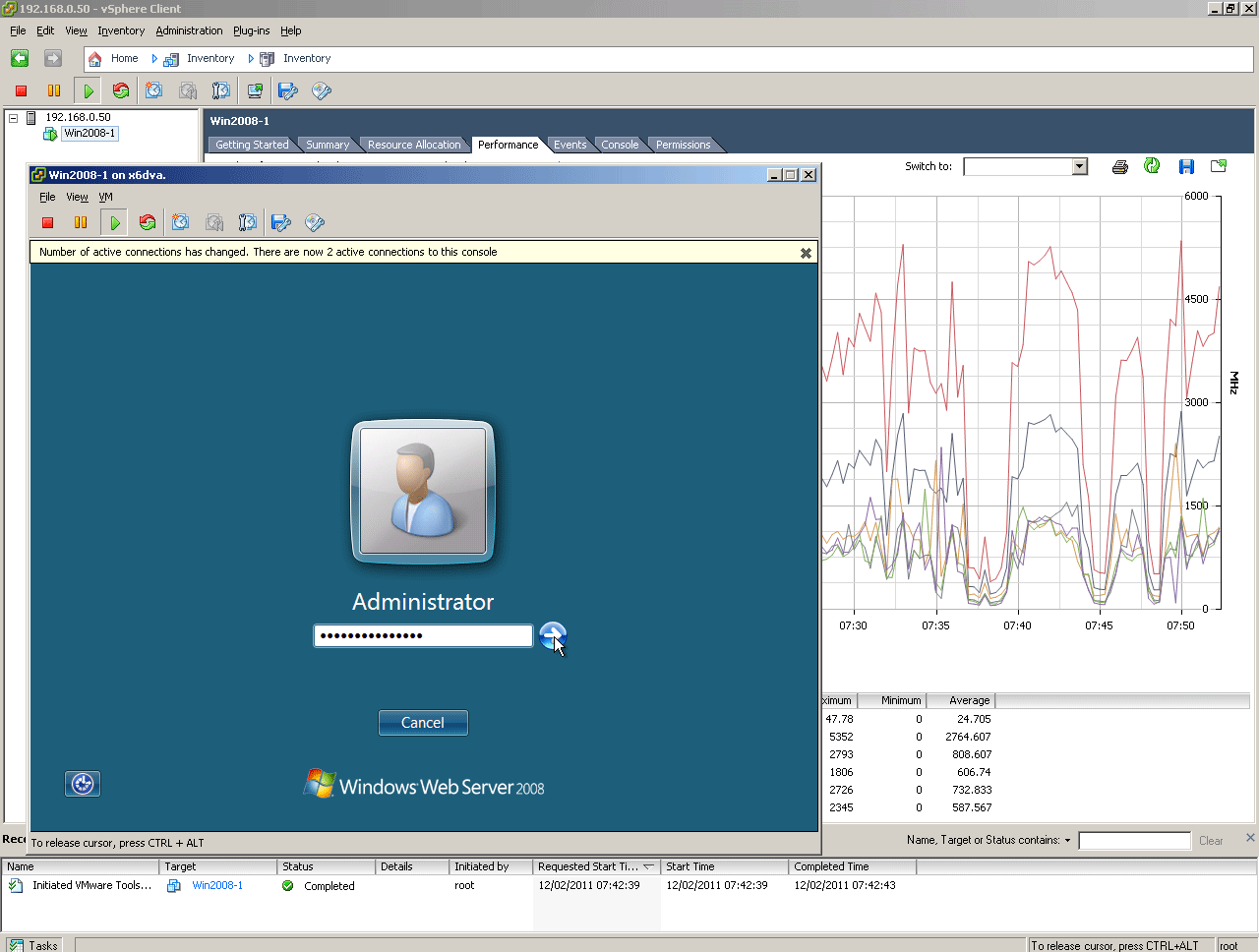Image resolution: width=1259 pixels, height=952 pixels.
Task: Collapse the 192.168.0.50 host tree node
Action: pos(14,118)
